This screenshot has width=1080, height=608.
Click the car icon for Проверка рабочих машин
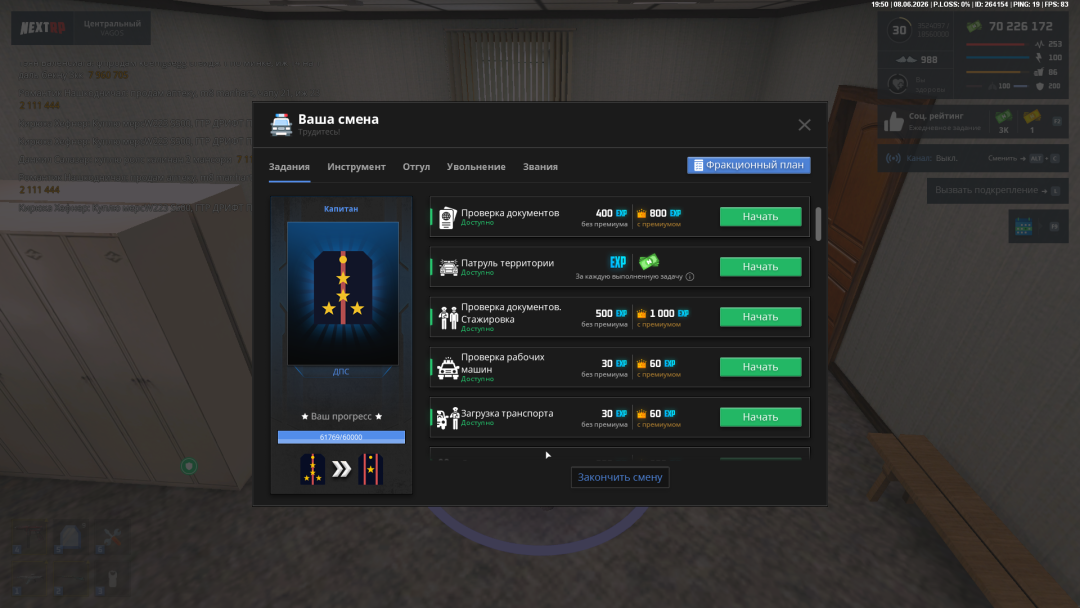448,368
